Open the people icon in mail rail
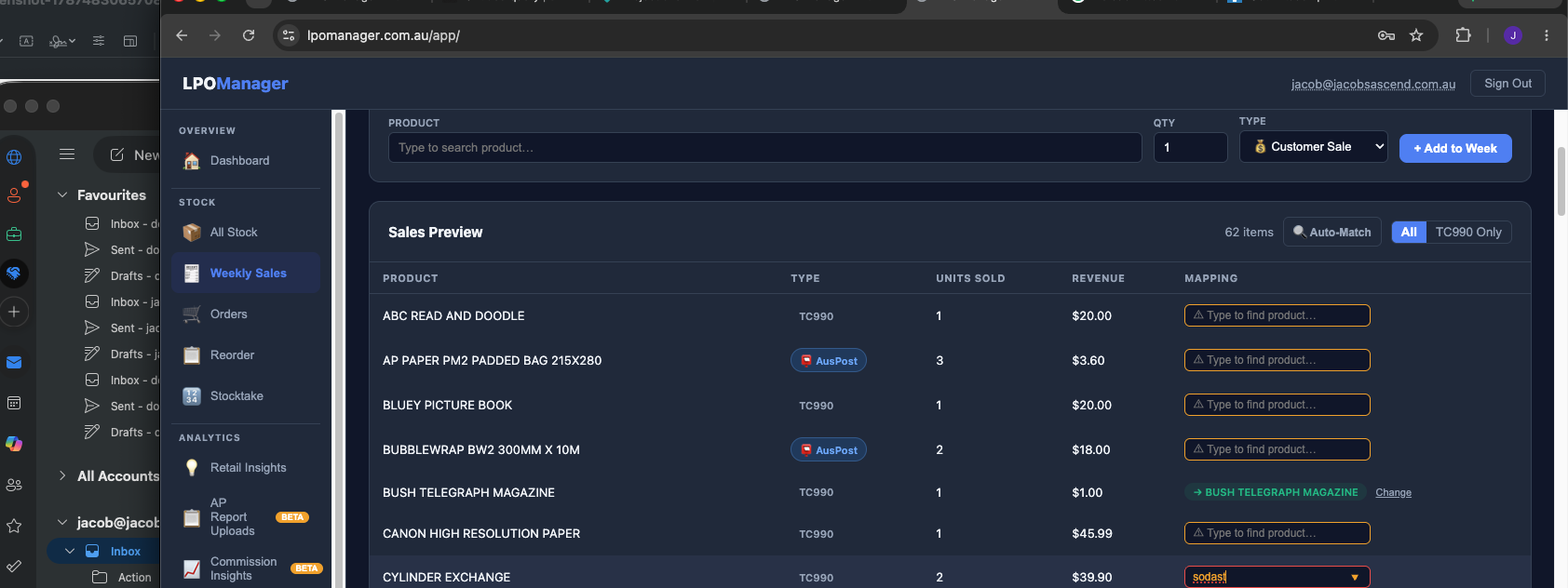Screen dimensions: 1568x588 click(14, 485)
